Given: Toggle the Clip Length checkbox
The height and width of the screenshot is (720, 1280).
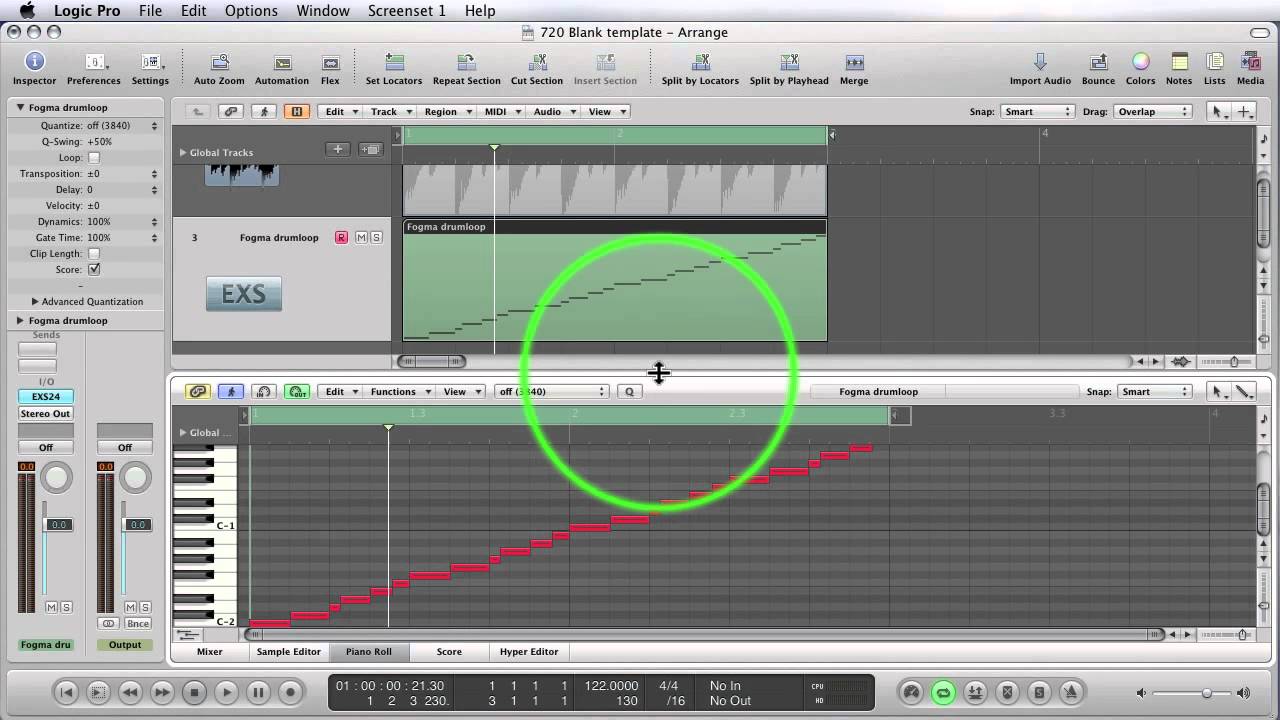Looking at the screenshot, I should point(94,253).
